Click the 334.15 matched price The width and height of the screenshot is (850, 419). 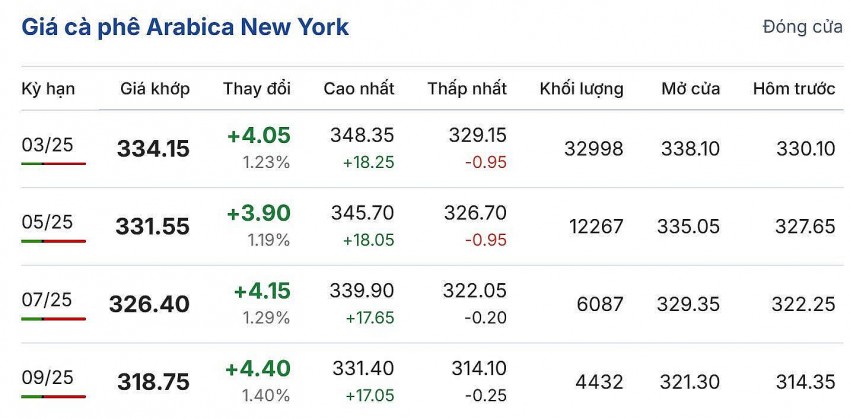[153, 149]
